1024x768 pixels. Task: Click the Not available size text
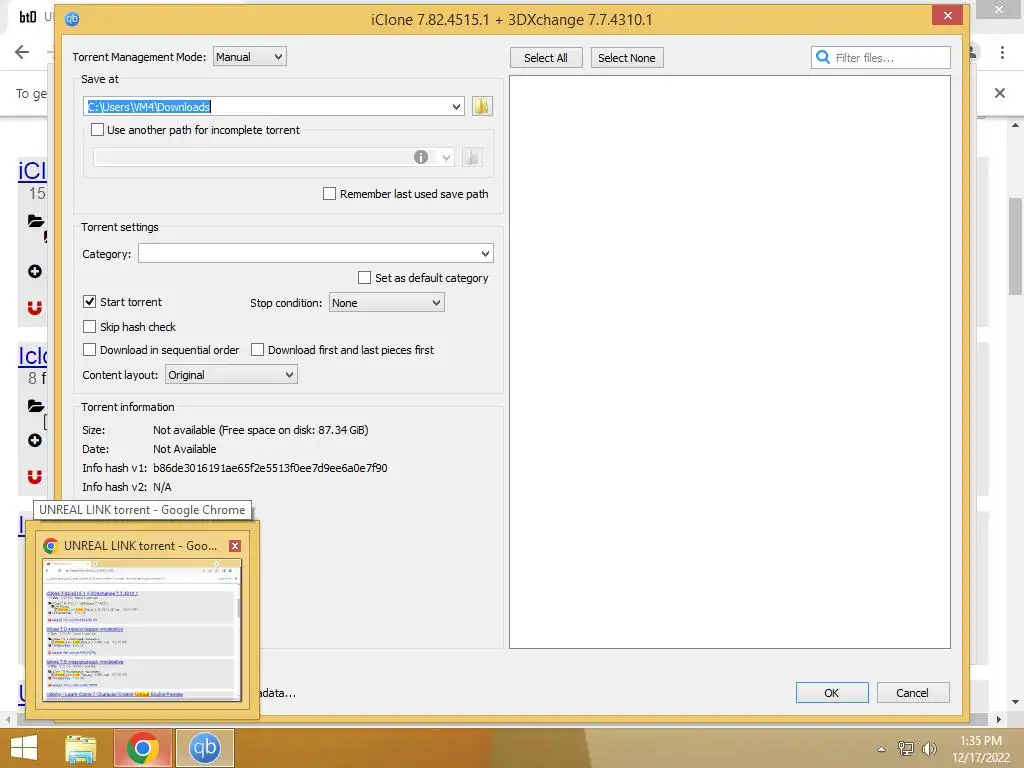point(261,430)
